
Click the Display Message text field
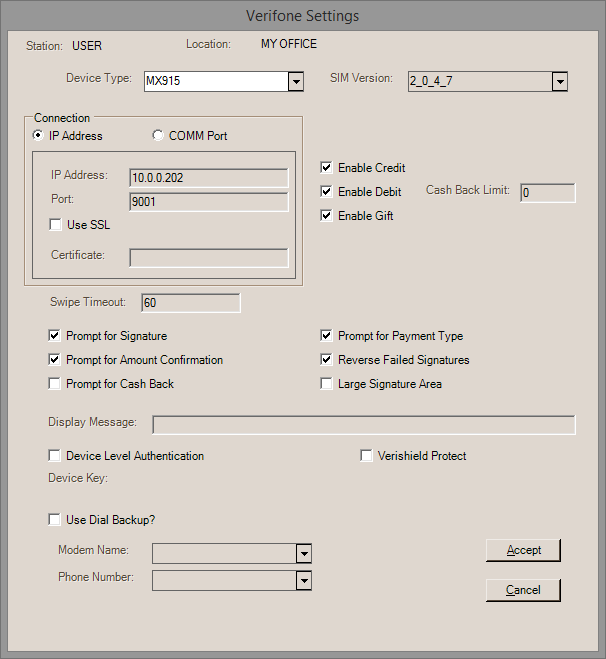[364, 425]
